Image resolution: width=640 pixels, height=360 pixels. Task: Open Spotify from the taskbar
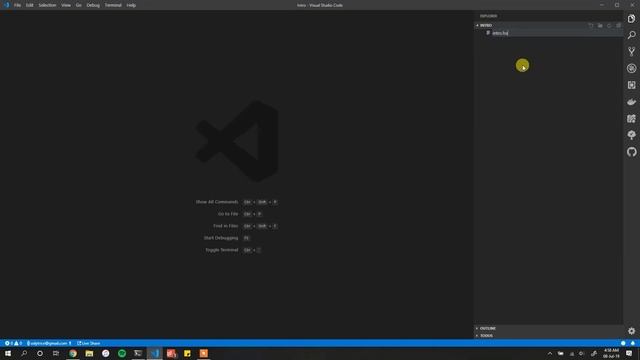[122, 353]
